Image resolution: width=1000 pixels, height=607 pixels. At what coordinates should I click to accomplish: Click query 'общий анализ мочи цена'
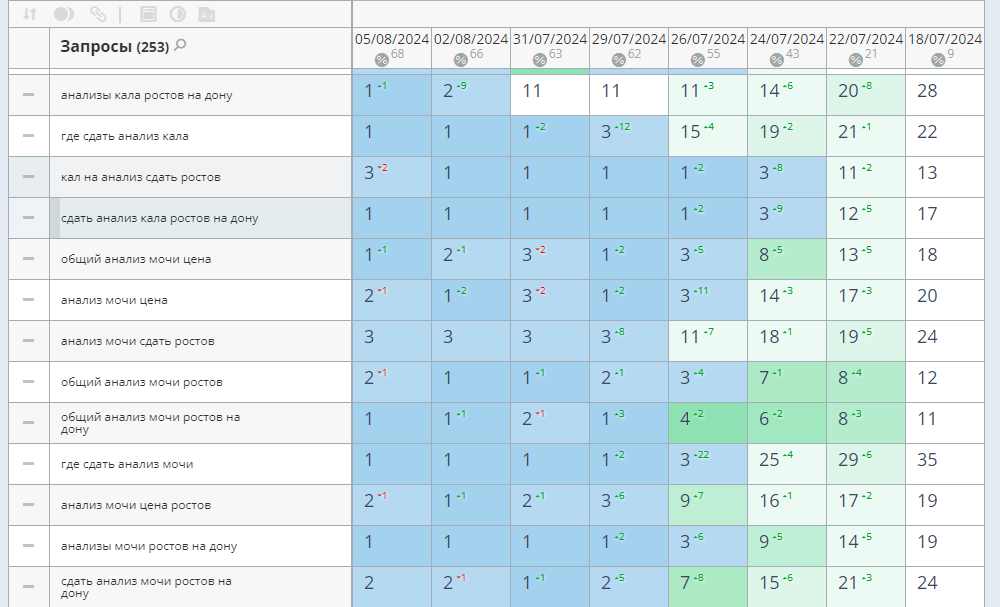click(x=135, y=259)
